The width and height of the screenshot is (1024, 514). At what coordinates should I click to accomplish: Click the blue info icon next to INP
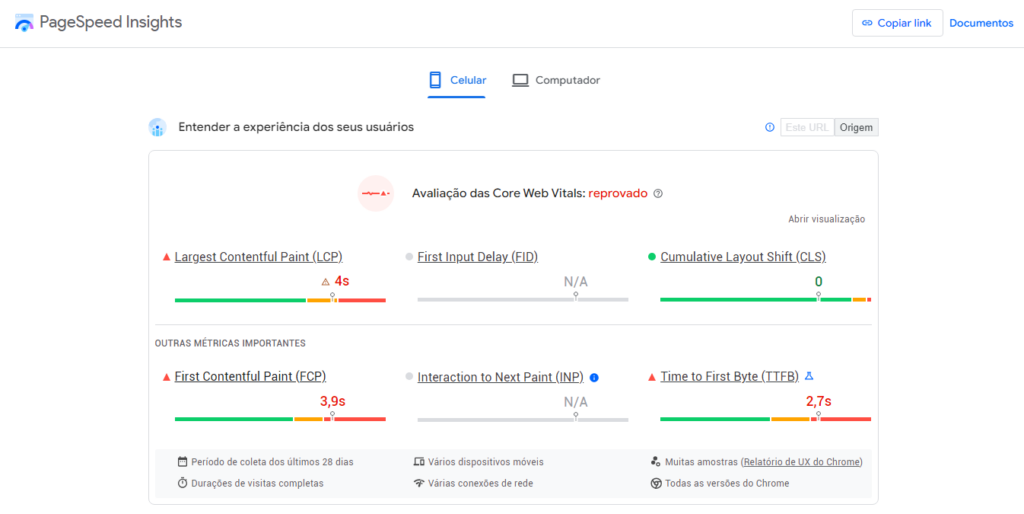[x=594, y=377]
